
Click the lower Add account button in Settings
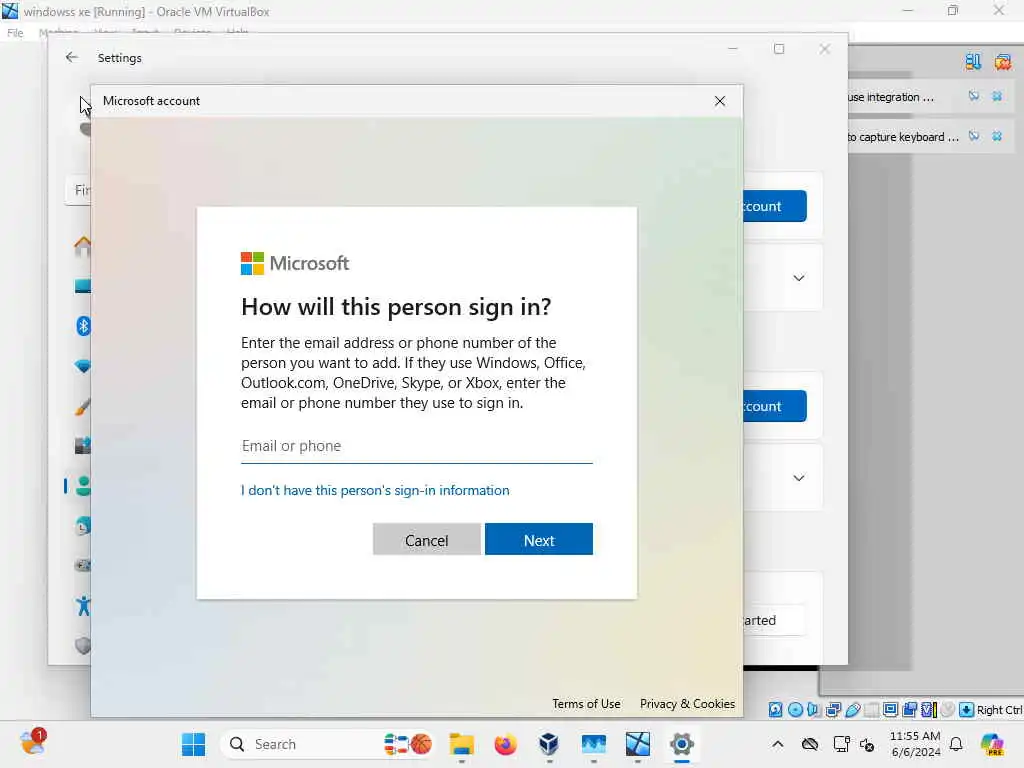(x=775, y=406)
